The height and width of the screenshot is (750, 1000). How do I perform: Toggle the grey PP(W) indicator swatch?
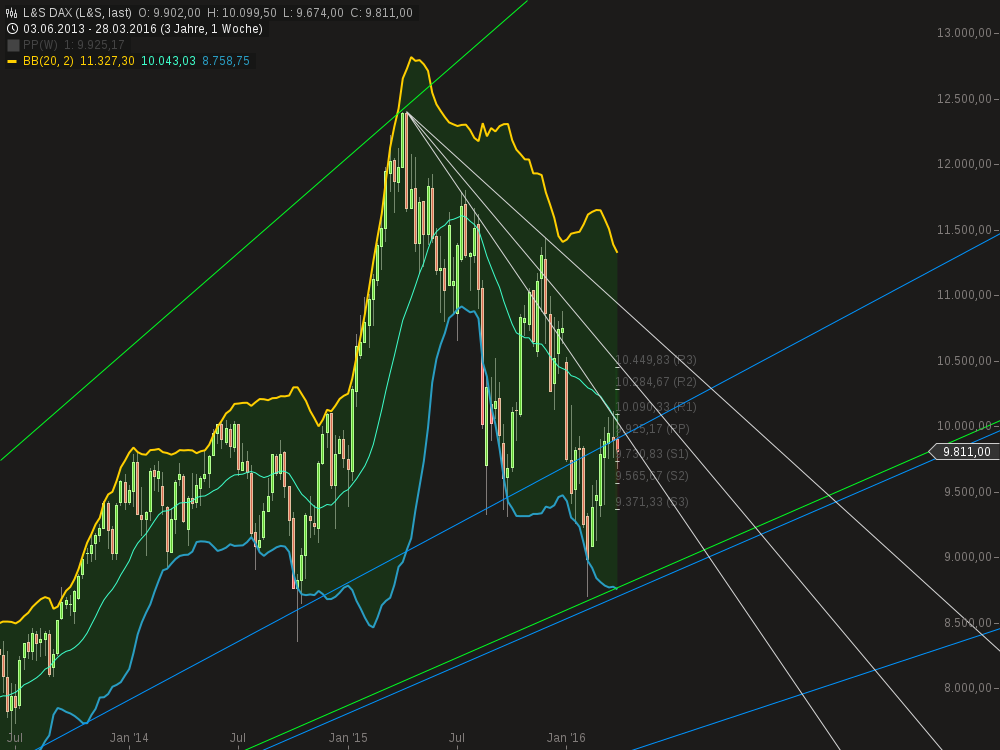13,45
